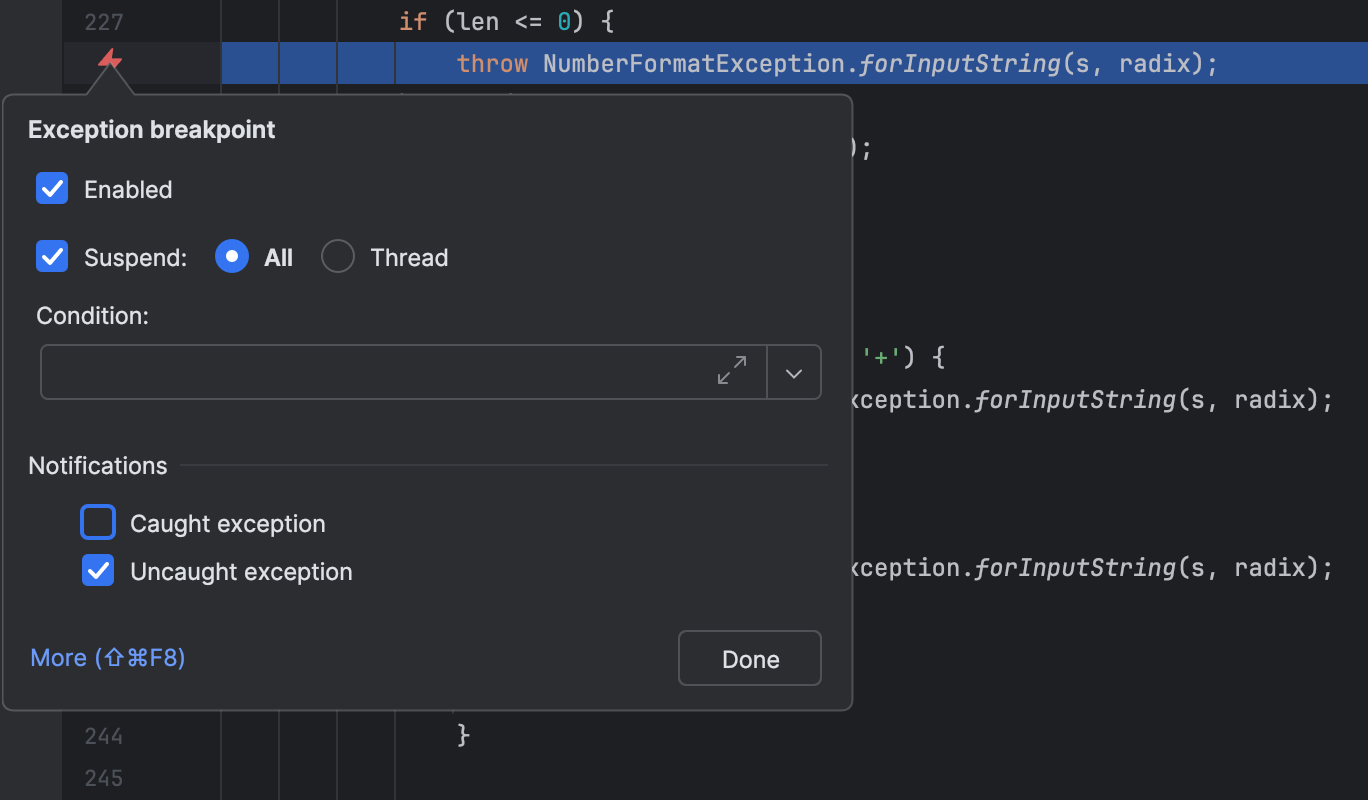Viewport: 1368px width, 800px height.
Task: Click the exception breakpoint lightning icon in gutter
Action: [110, 62]
